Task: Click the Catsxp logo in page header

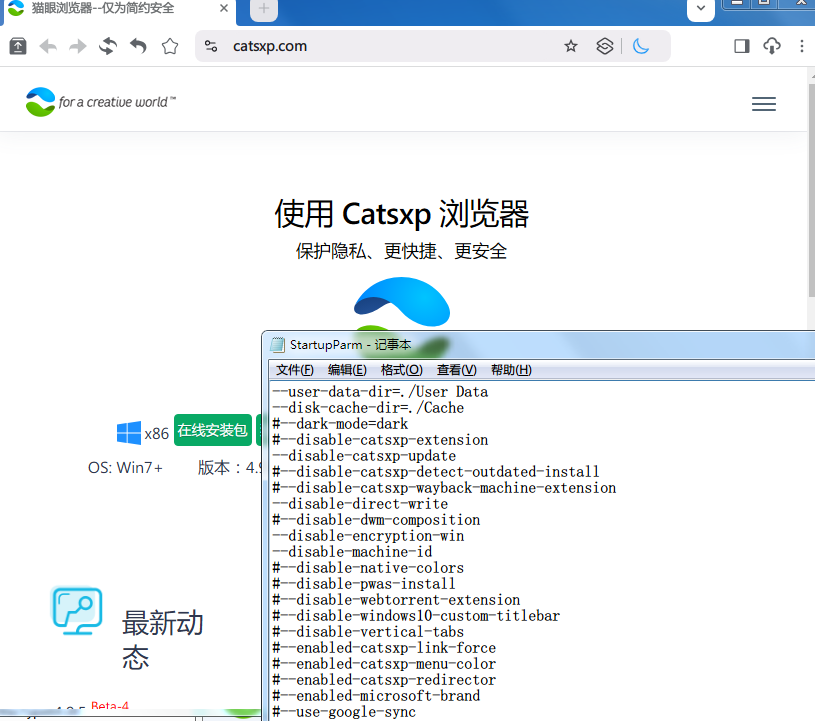Action: (x=101, y=102)
